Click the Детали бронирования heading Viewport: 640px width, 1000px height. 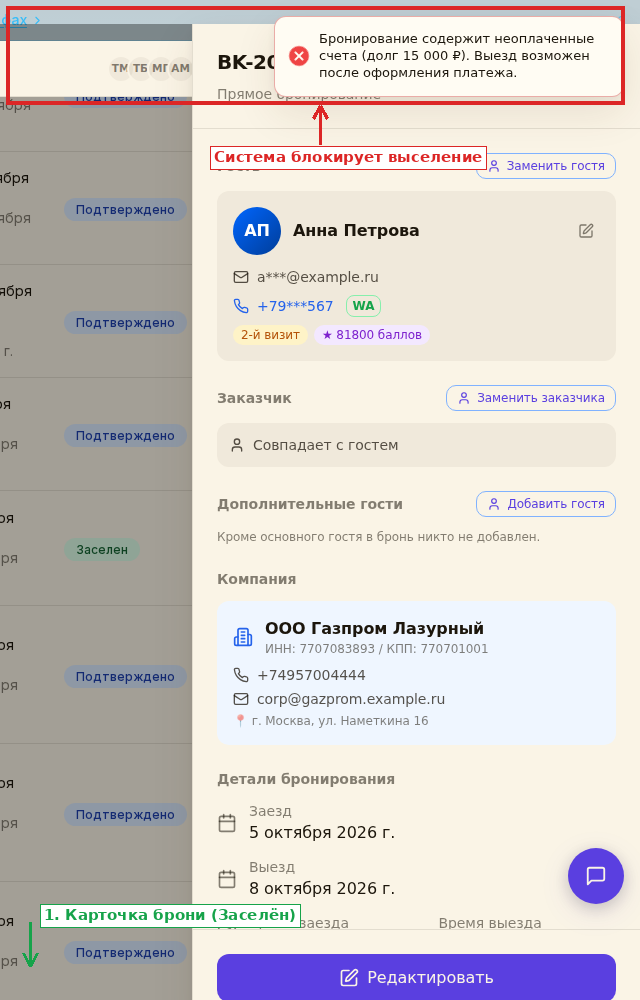(306, 779)
